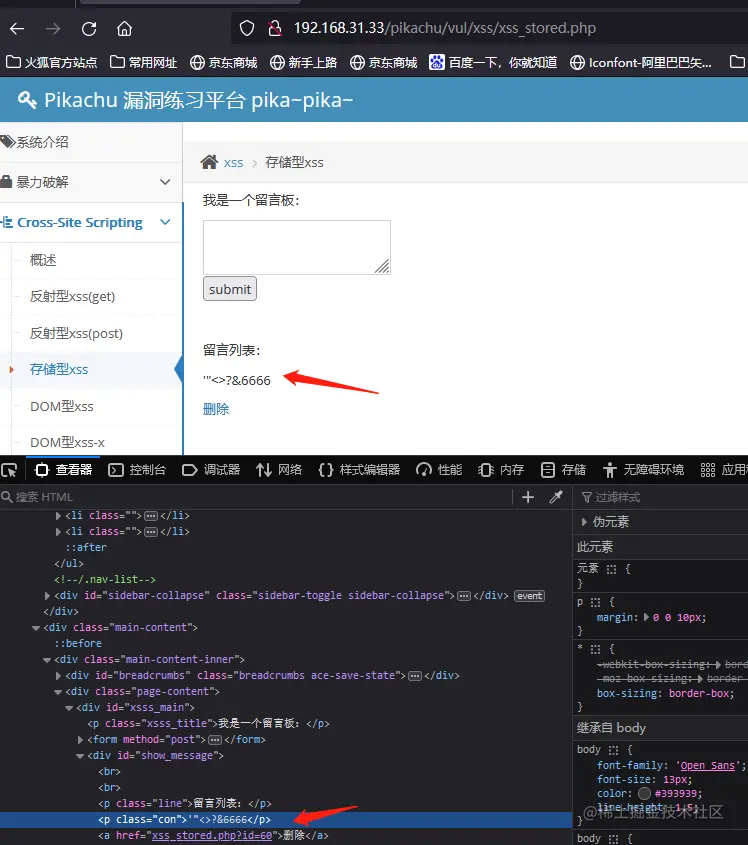
Task: Expand the sidebar-collapse div node
Action: (47, 595)
